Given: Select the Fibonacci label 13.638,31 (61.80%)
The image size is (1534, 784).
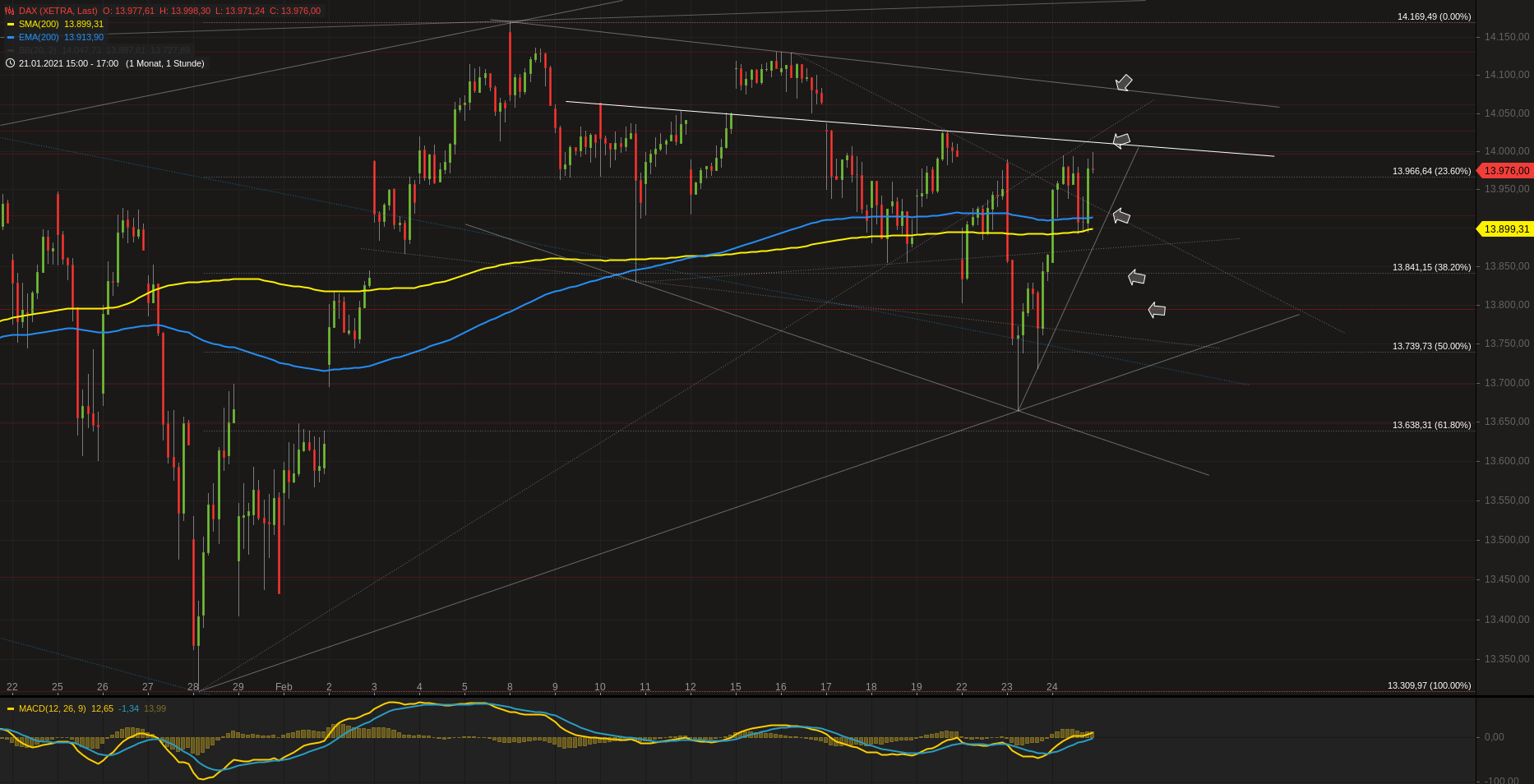Looking at the screenshot, I should [x=1431, y=425].
